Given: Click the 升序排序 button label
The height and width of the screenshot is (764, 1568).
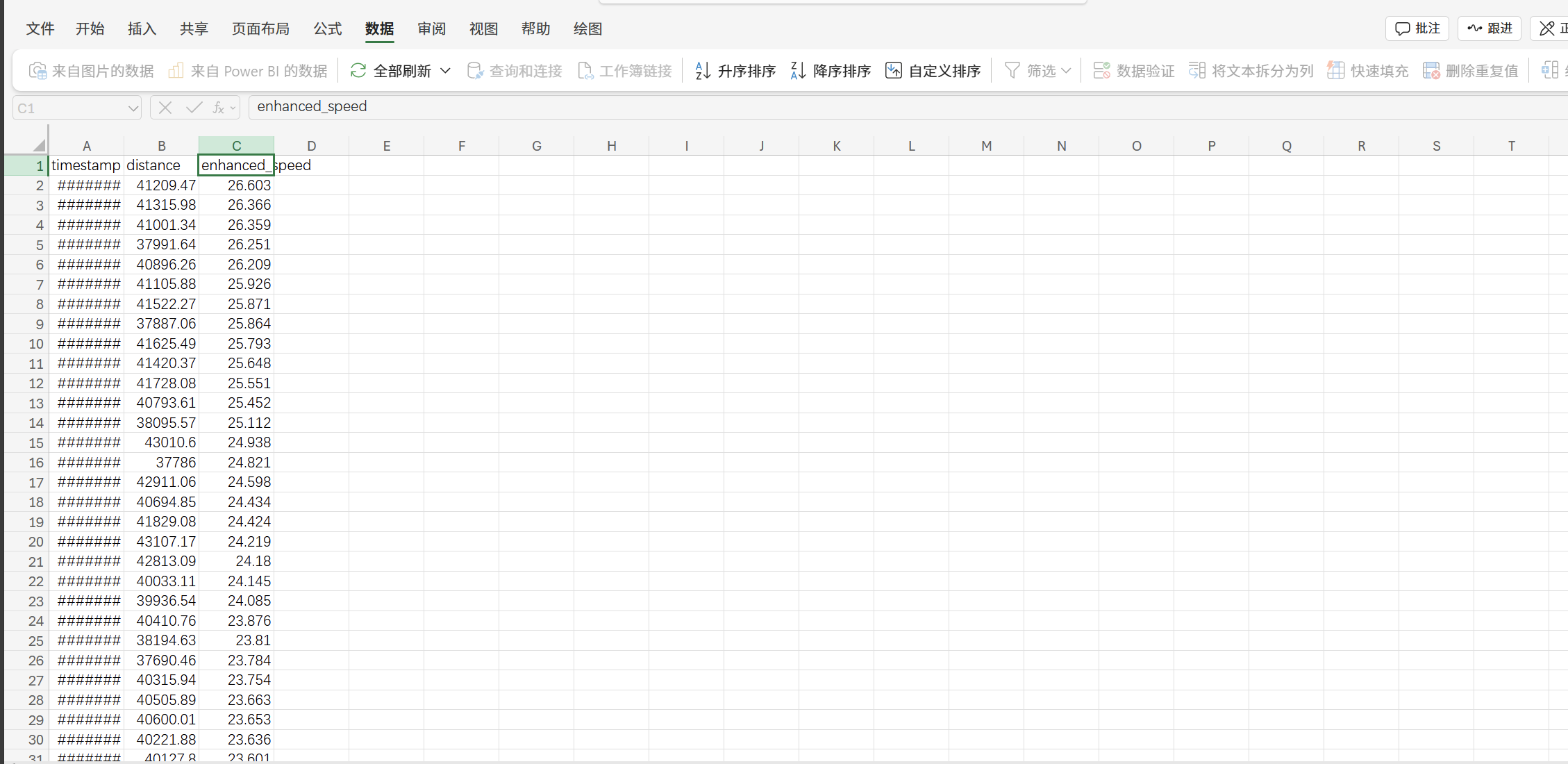Looking at the screenshot, I should (x=747, y=72).
